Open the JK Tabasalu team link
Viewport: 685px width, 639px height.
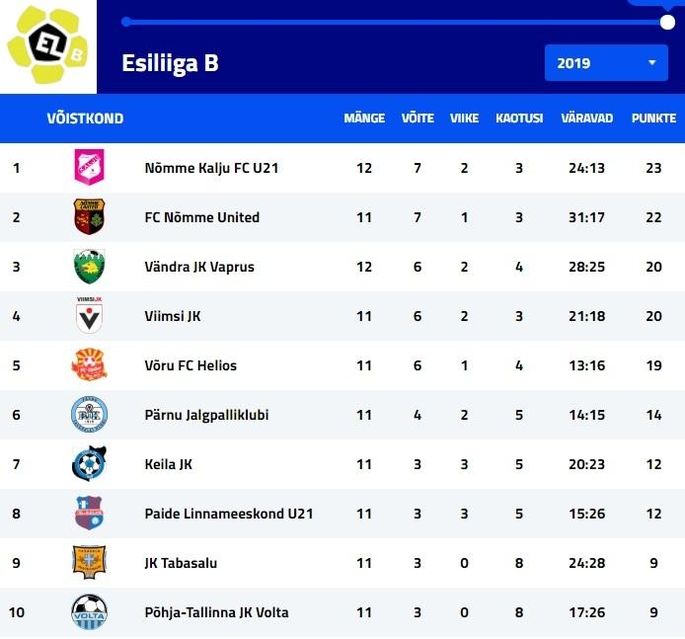tap(181, 563)
